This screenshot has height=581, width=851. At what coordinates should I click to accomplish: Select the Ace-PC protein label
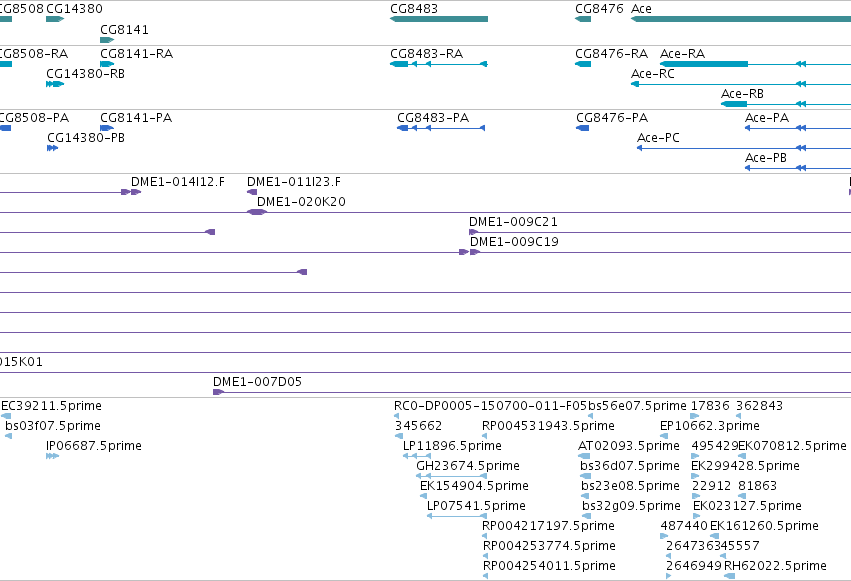pyautogui.click(x=658, y=138)
